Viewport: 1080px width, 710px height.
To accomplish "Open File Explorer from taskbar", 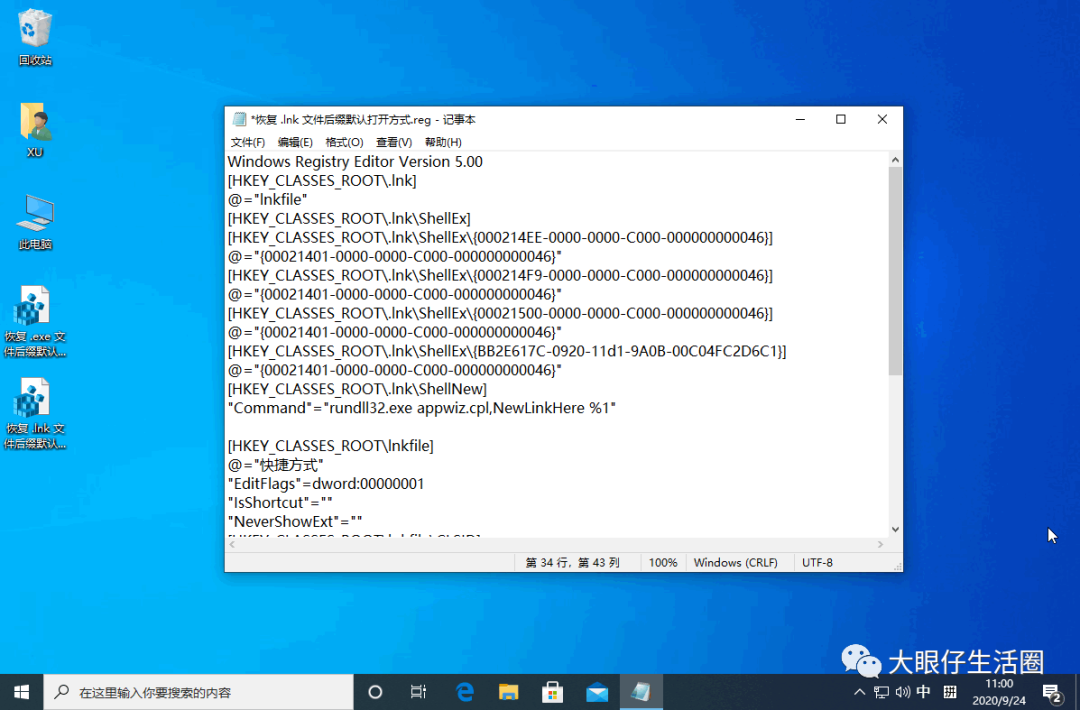I will point(508,692).
